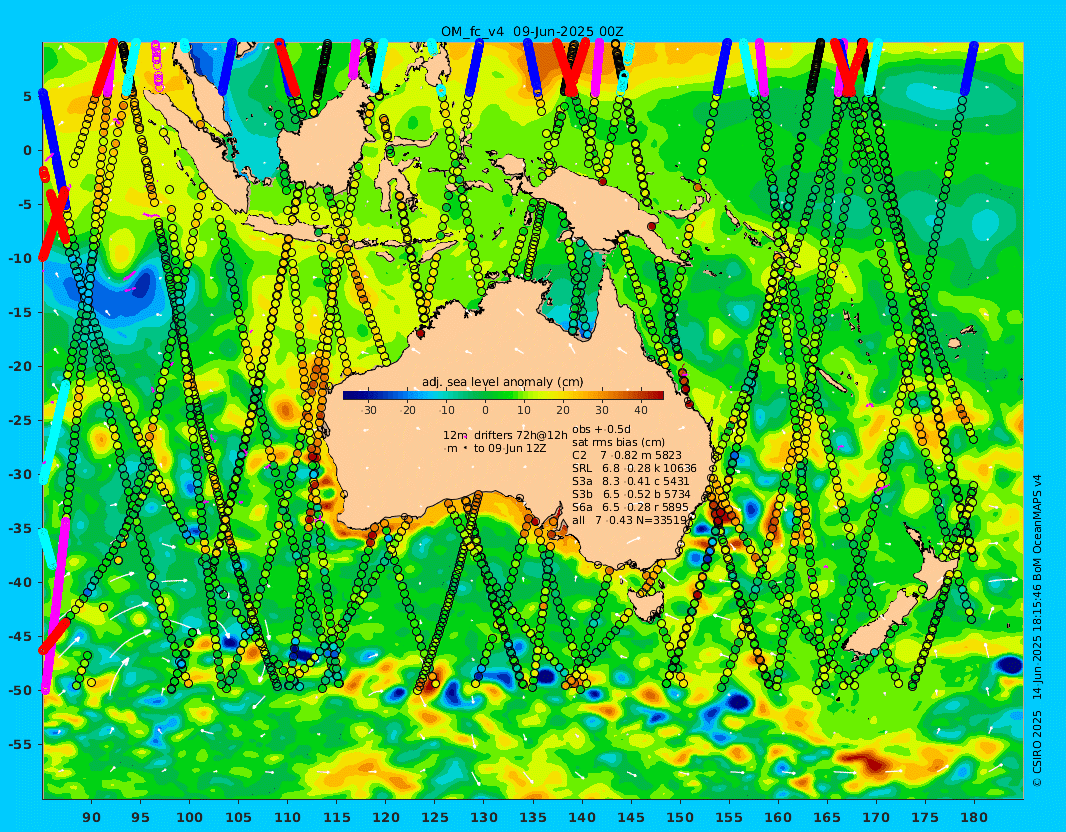Click colorbar tick label -30
Screen dimensions: 1066x832
[369, 410]
